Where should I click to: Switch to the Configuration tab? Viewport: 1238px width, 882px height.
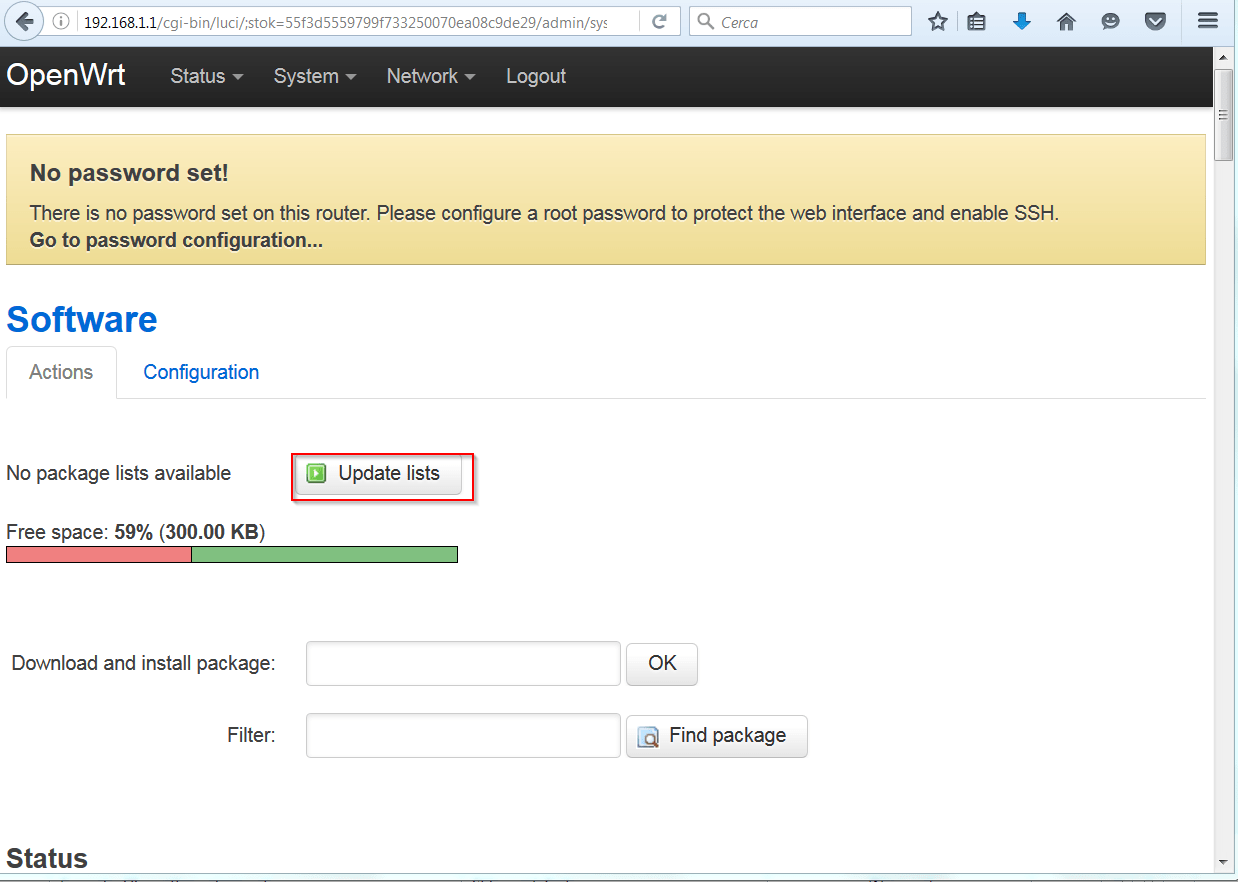[200, 372]
